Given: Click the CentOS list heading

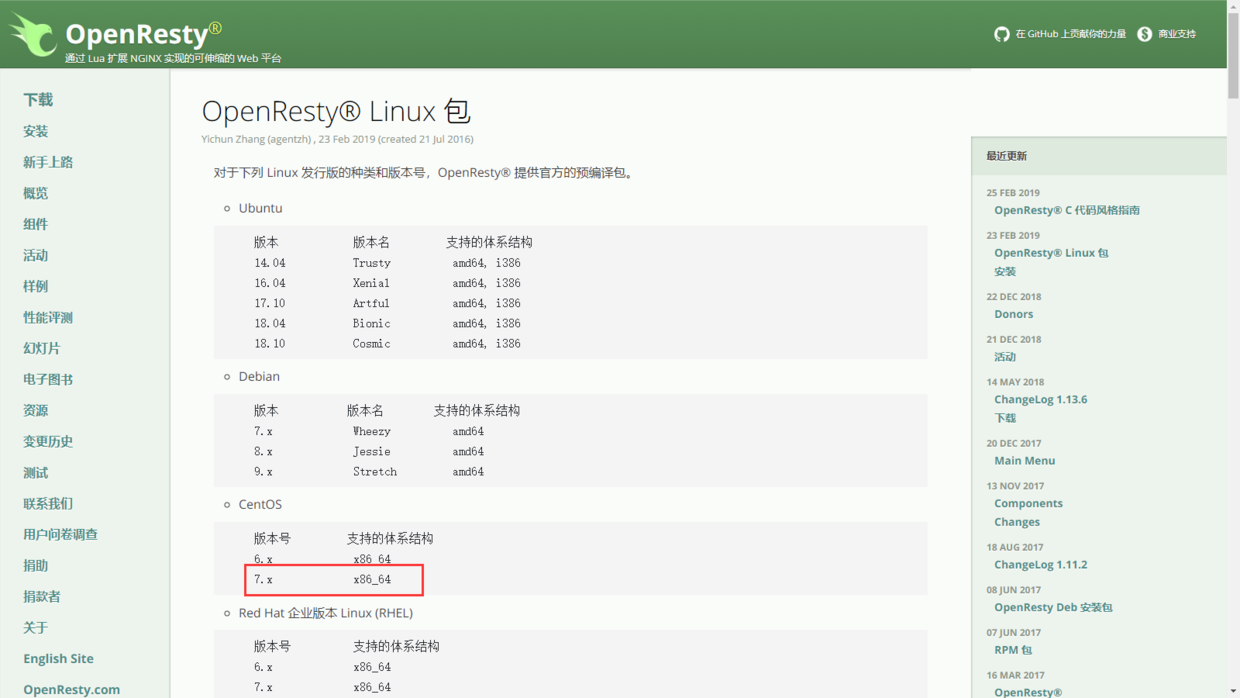Looking at the screenshot, I should pyautogui.click(x=260, y=504).
